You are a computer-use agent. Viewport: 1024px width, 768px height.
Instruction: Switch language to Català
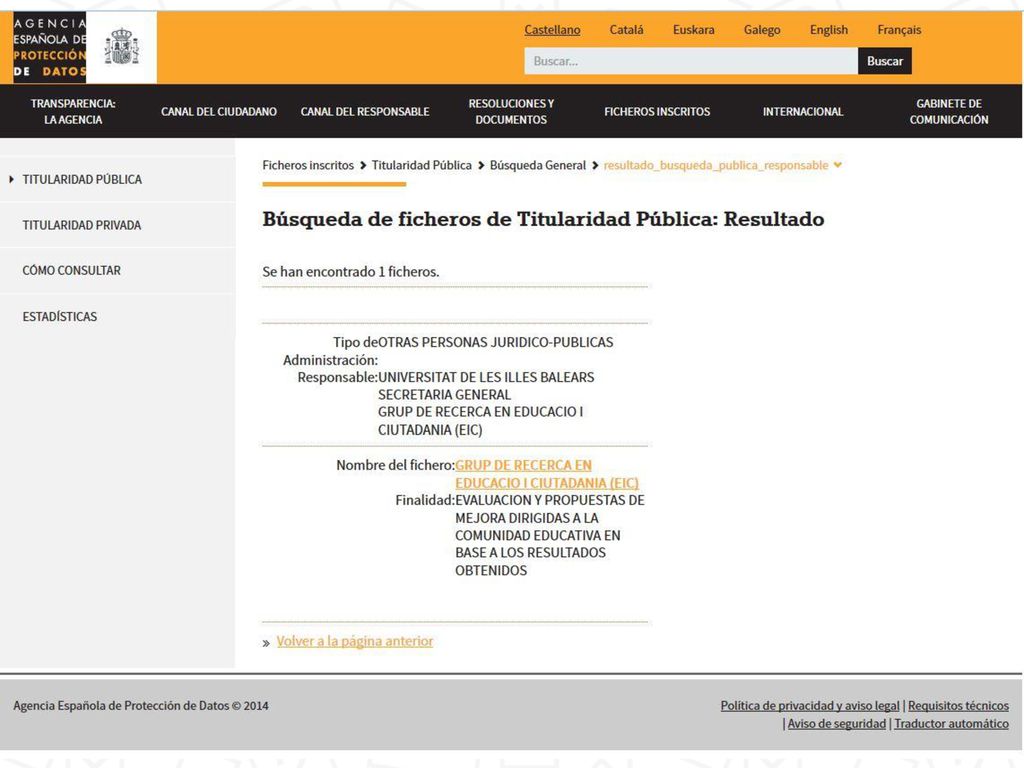tap(626, 30)
